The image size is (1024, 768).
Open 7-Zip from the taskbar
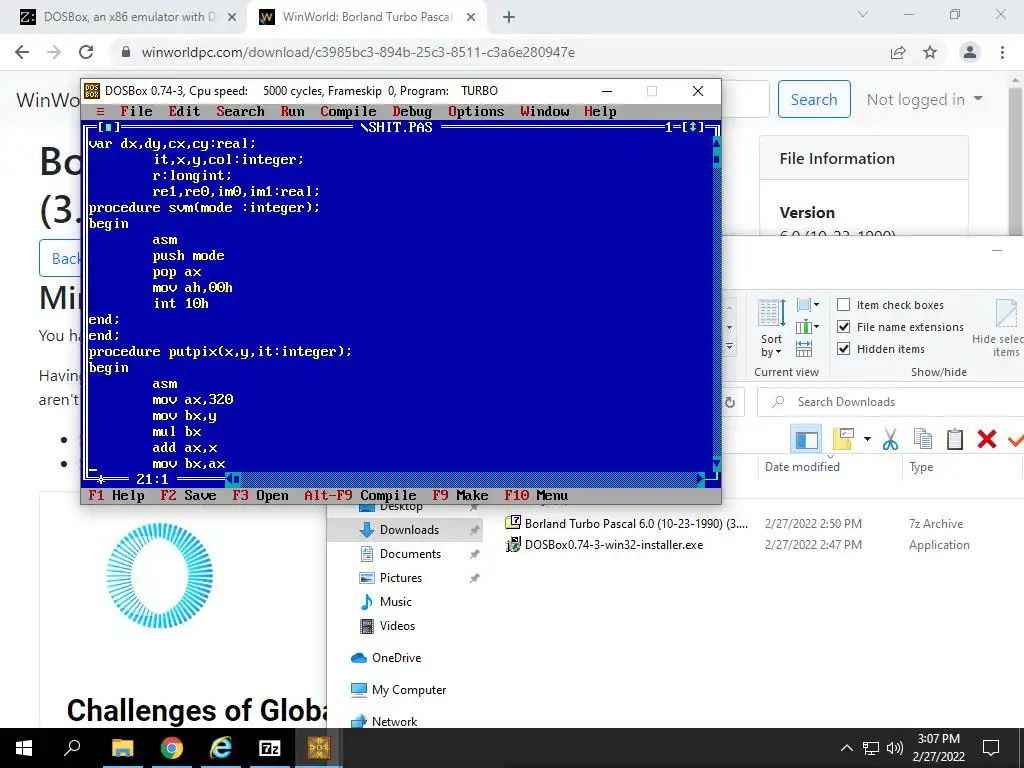coord(270,748)
